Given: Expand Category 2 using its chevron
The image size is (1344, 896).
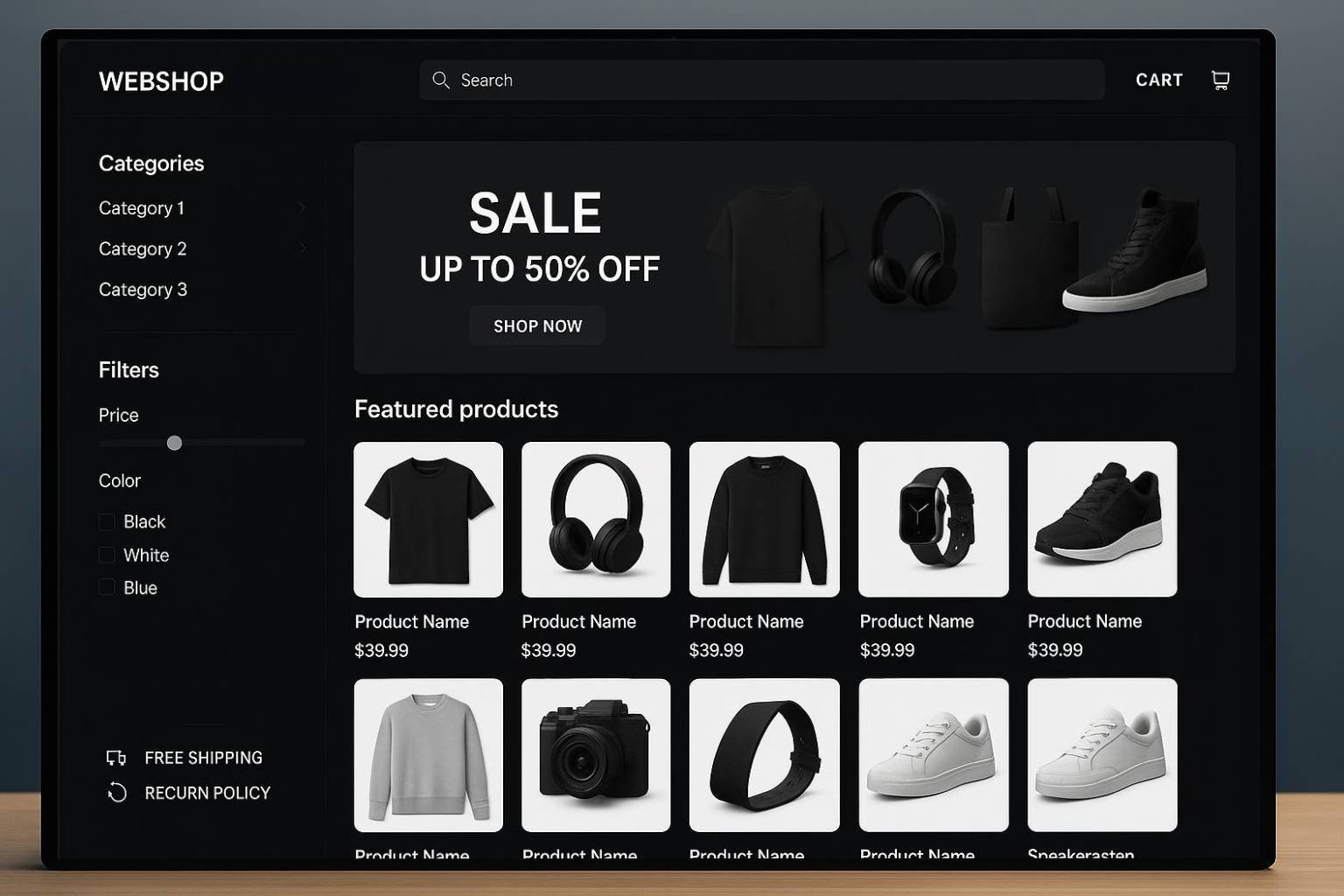Looking at the screenshot, I should (x=301, y=248).
